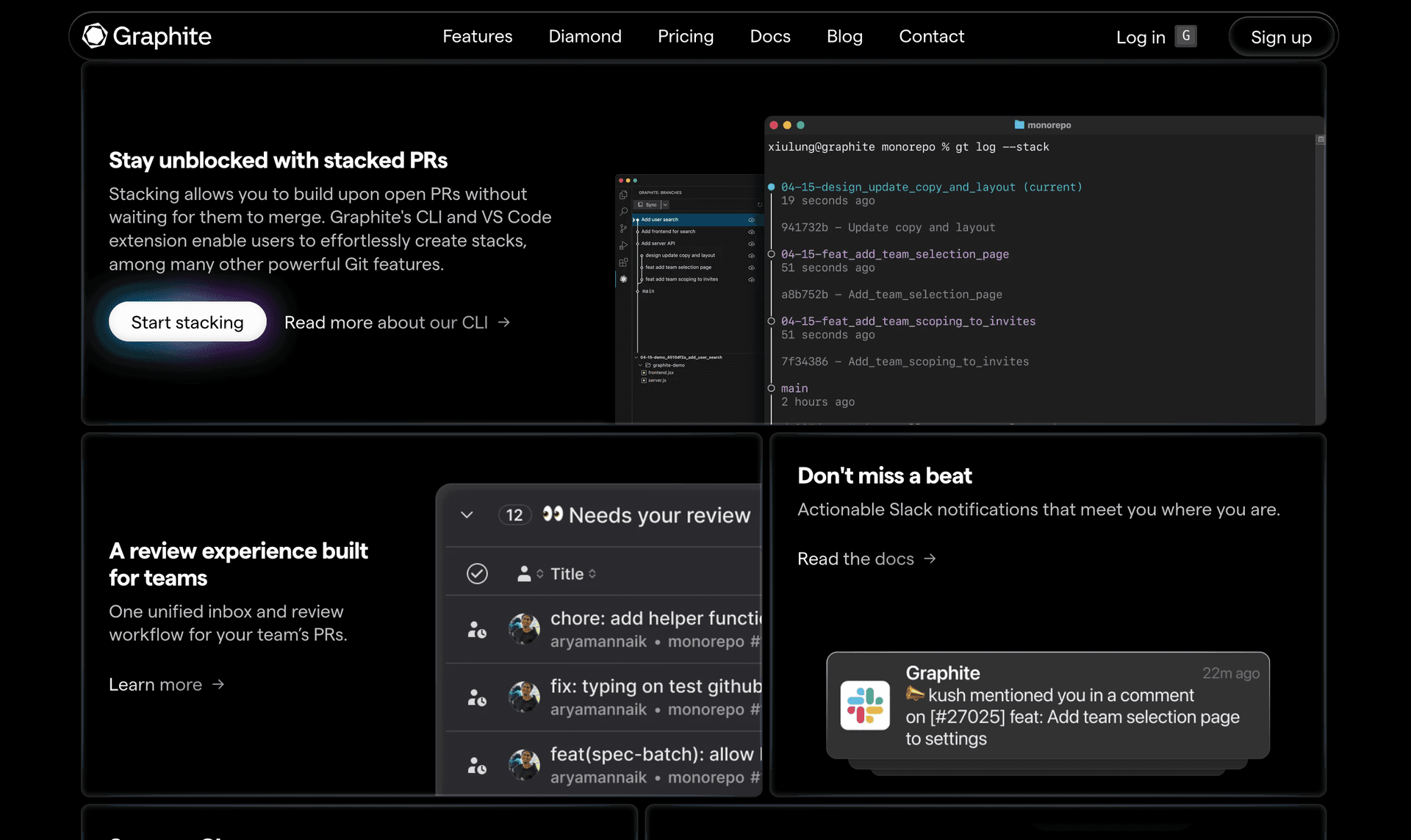Viewport: 1411px width, 840px height.
Task: Click the 'main' branch in terminal log
Action: (x=794, y=388)
